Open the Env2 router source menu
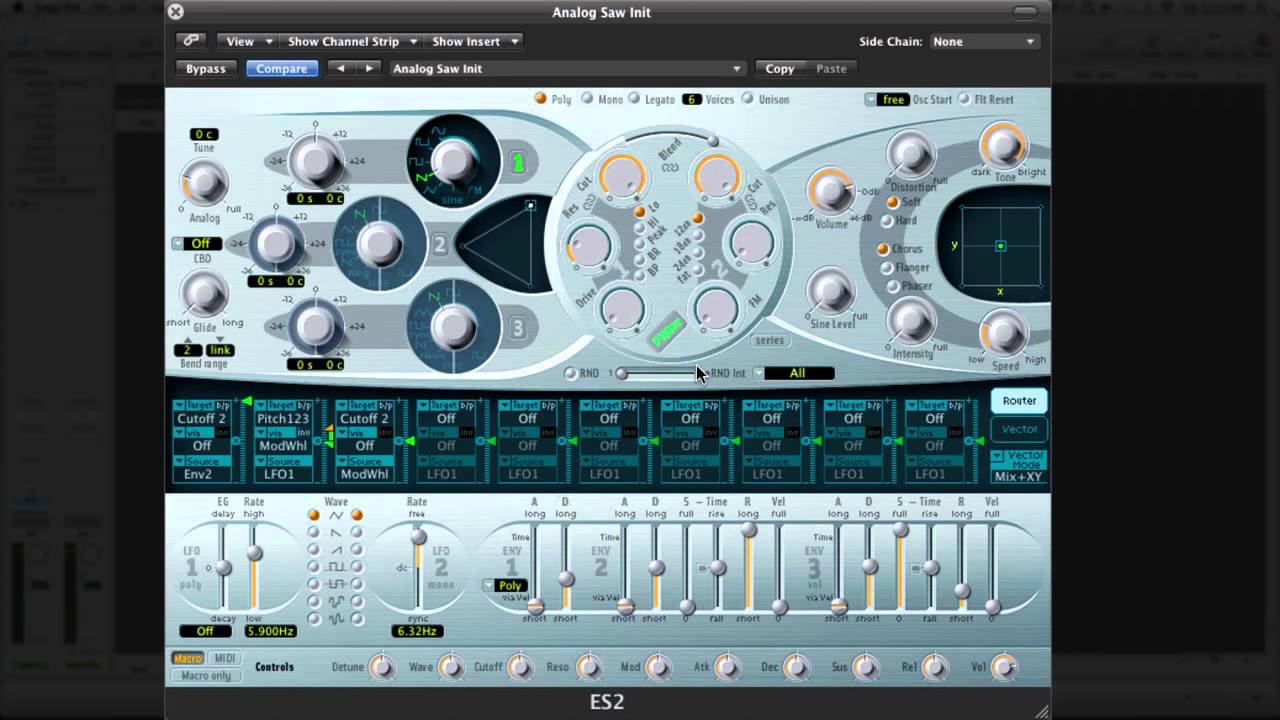1280x720 pixels. tap(198, 474)
